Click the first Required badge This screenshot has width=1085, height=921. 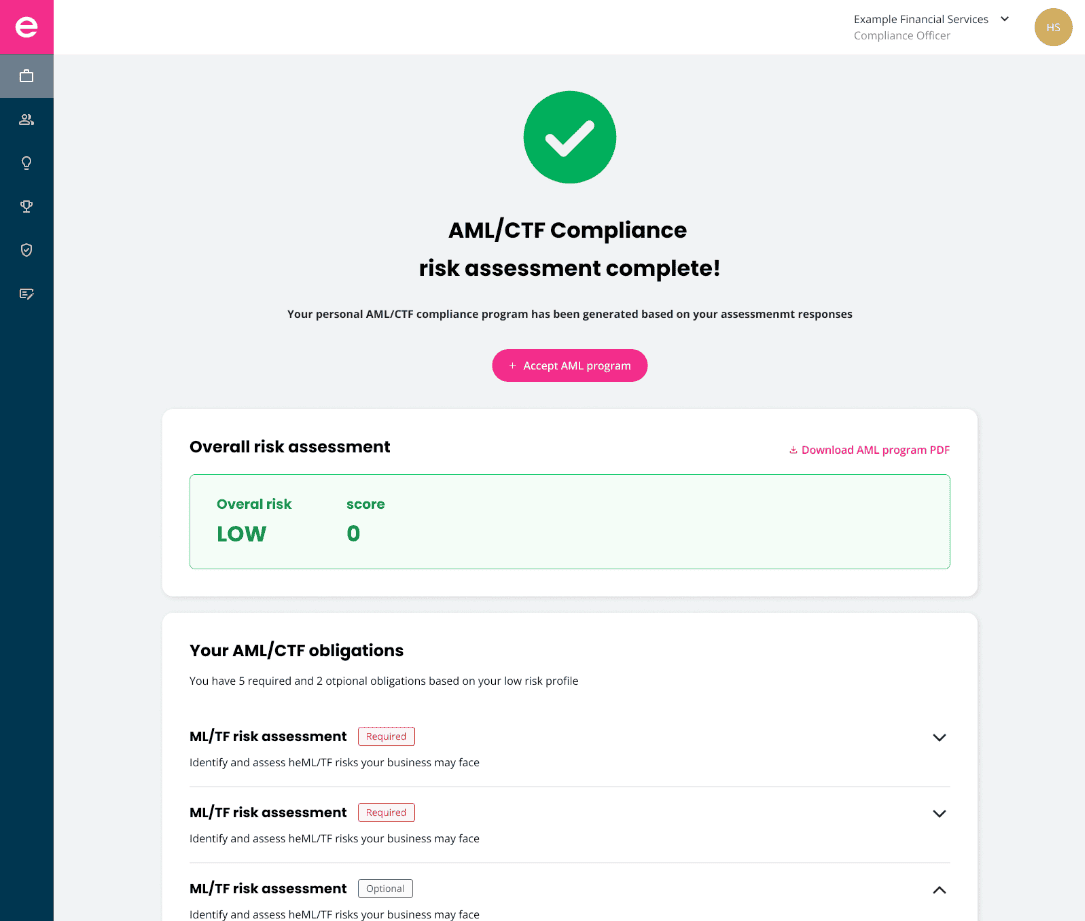(x=386, y=737)
